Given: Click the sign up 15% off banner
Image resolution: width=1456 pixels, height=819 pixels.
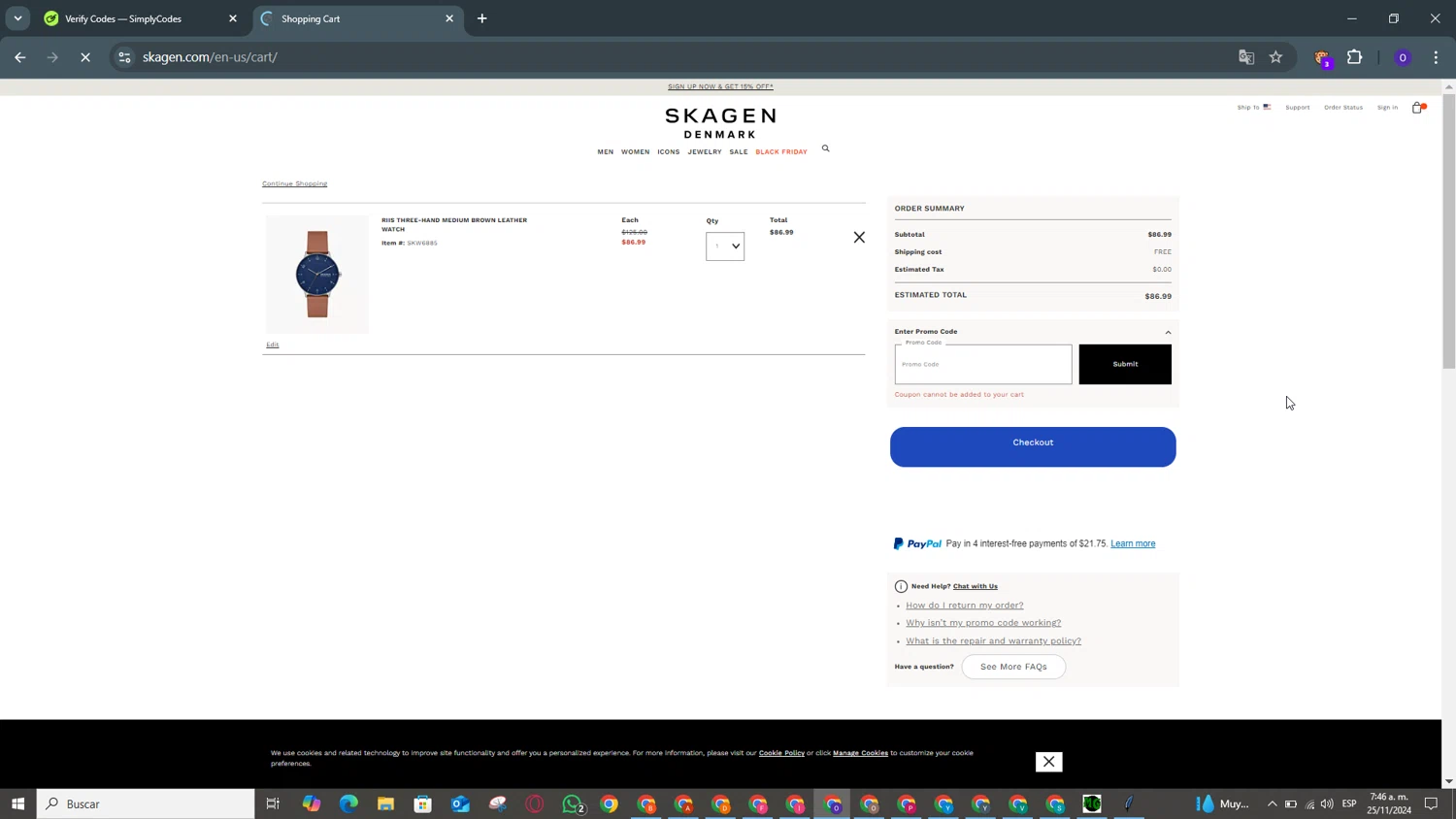Looking at the screenshot, I should [x=720, y=86].
